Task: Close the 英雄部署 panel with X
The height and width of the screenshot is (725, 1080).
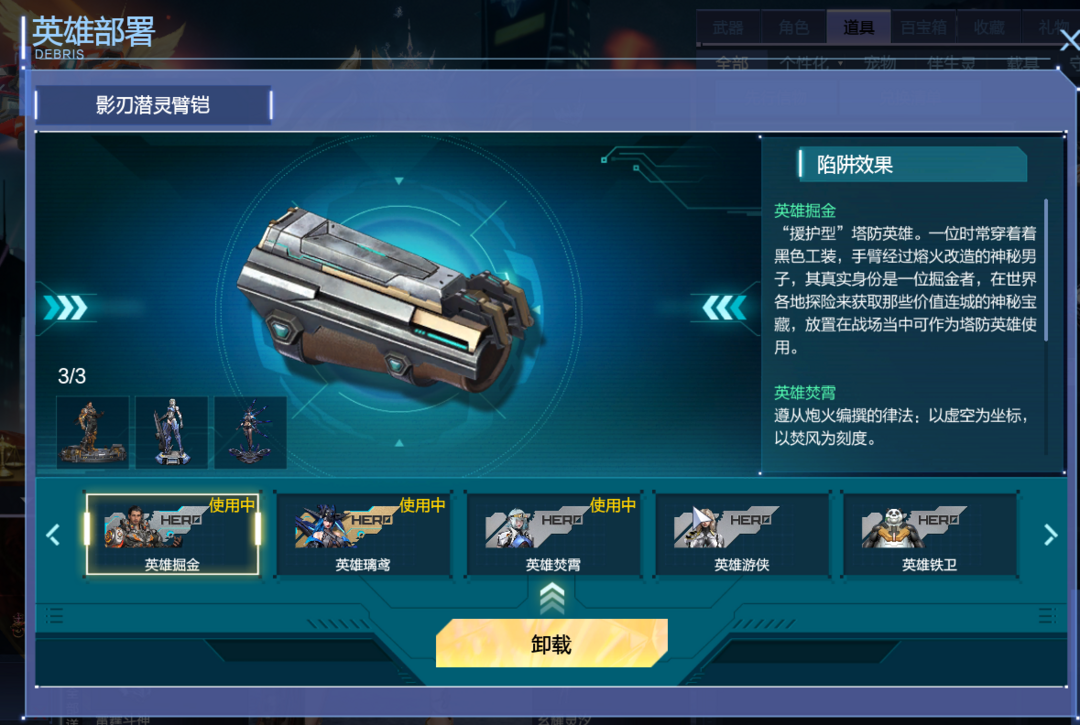Action: point(1069,41)
